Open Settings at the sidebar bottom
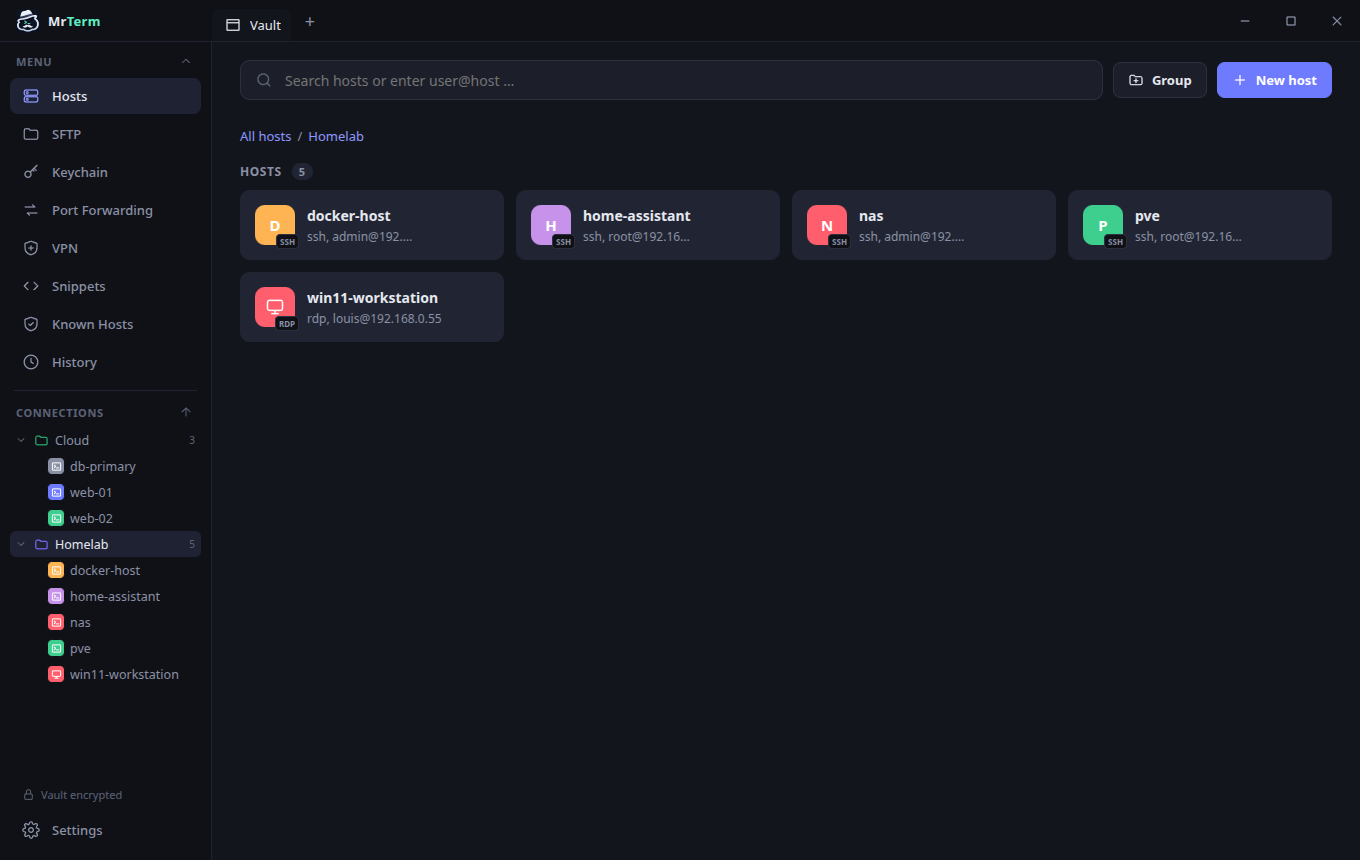 (105, 830)
